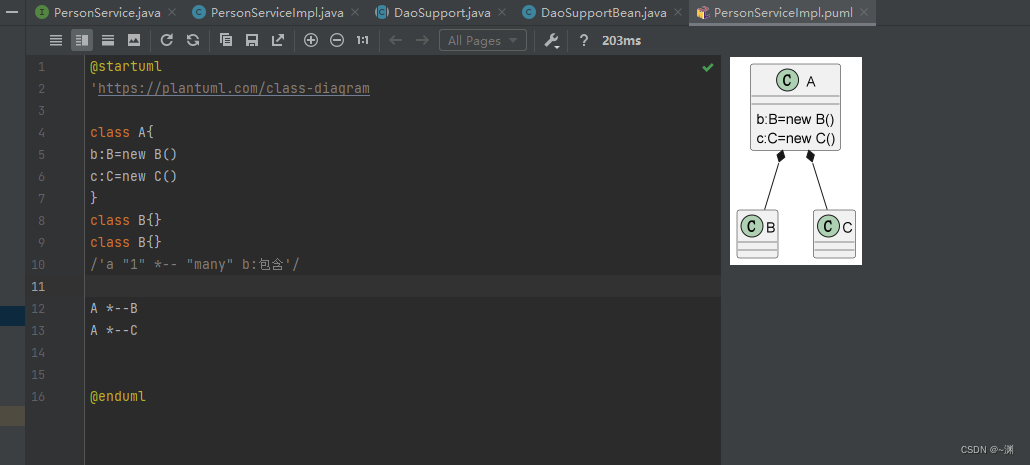Screen dimensions: 1030x465
Task: Toggle automatic refresh of diagram
Action: pos(192,41)
